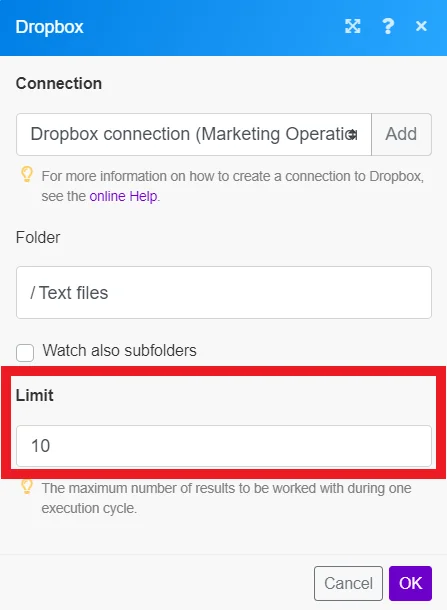Click the Dropbox dialog title
The height and width of the screenshot is (610, 447).
pos(49,27)
